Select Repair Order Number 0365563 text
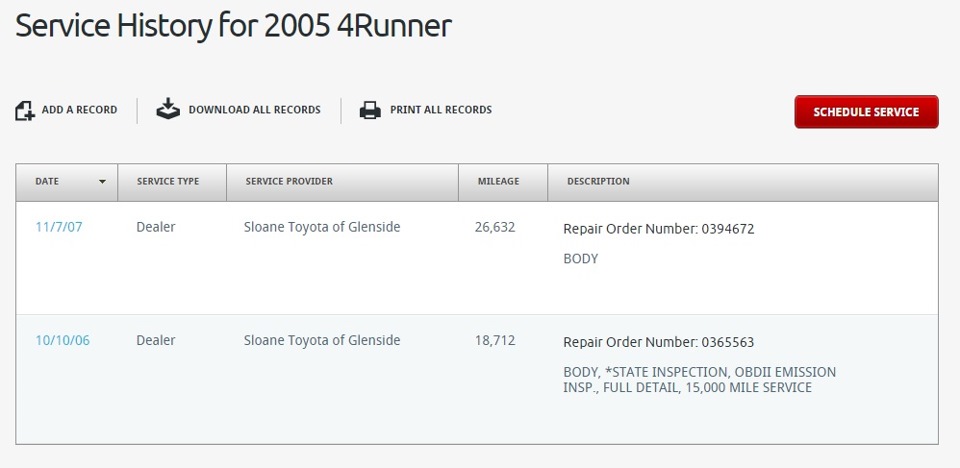The image size is (960, 468). [659, 342]
